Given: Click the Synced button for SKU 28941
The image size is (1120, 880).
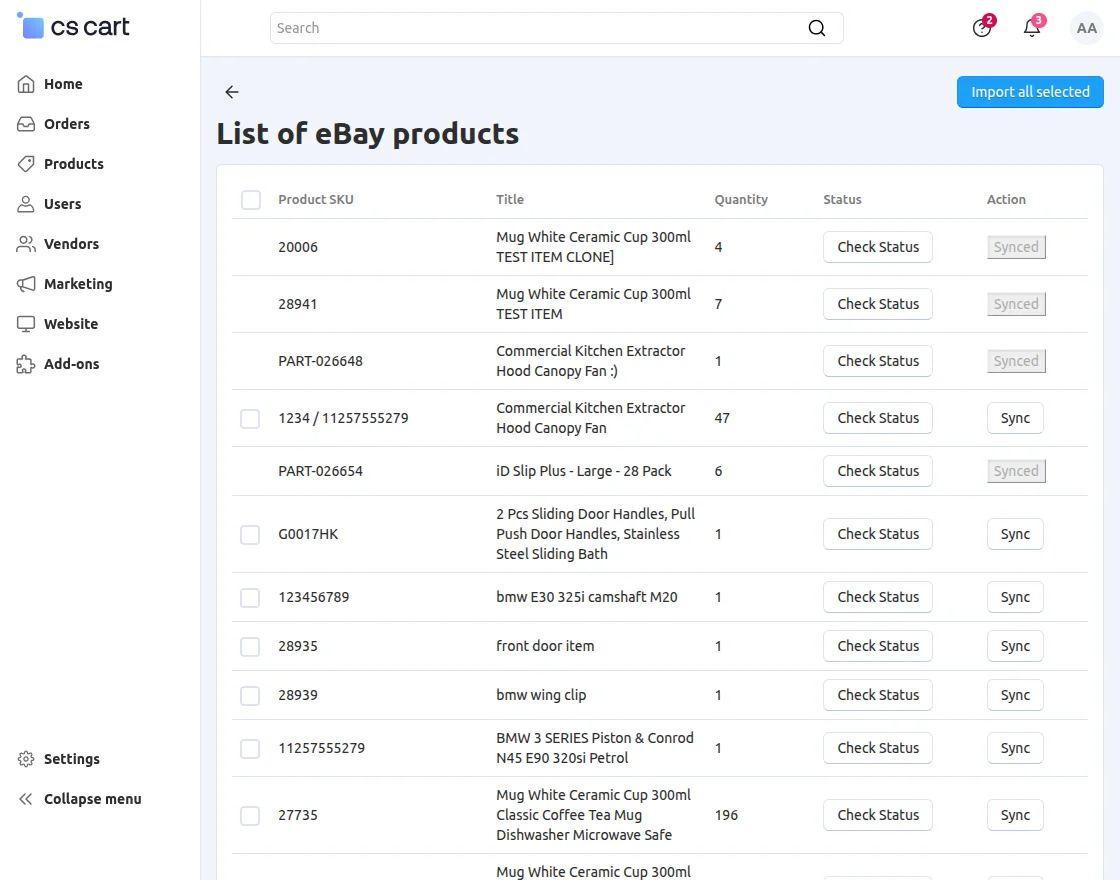Looking at the screenshot, I should [x=1016, y=304].
